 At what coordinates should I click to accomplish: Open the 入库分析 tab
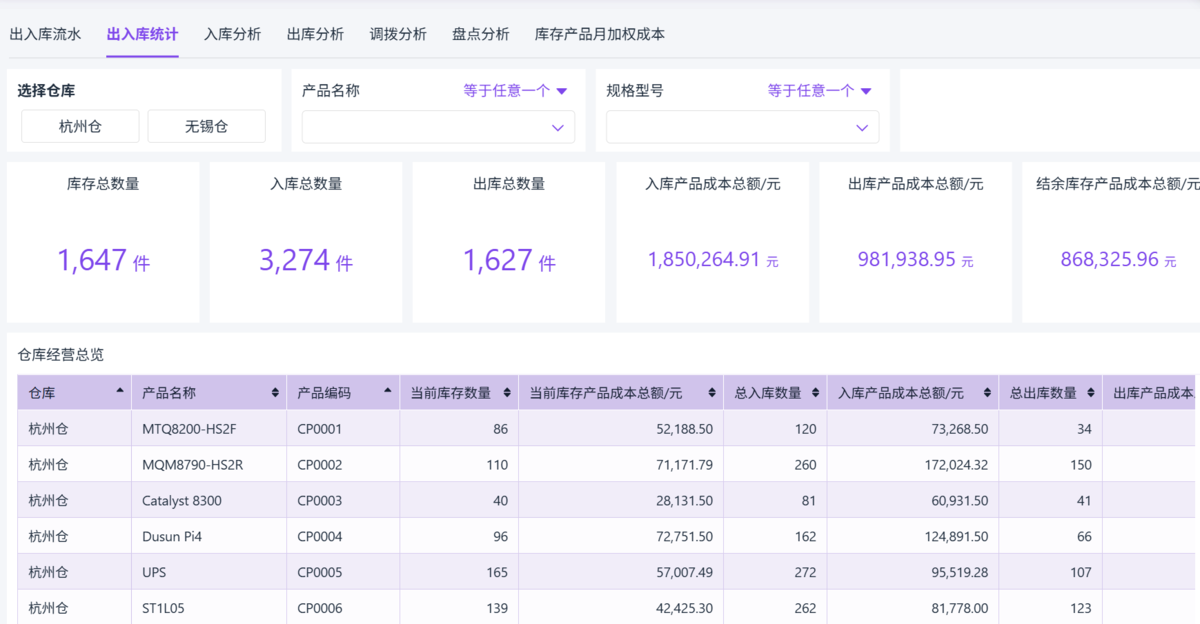[x=232, y=34]
